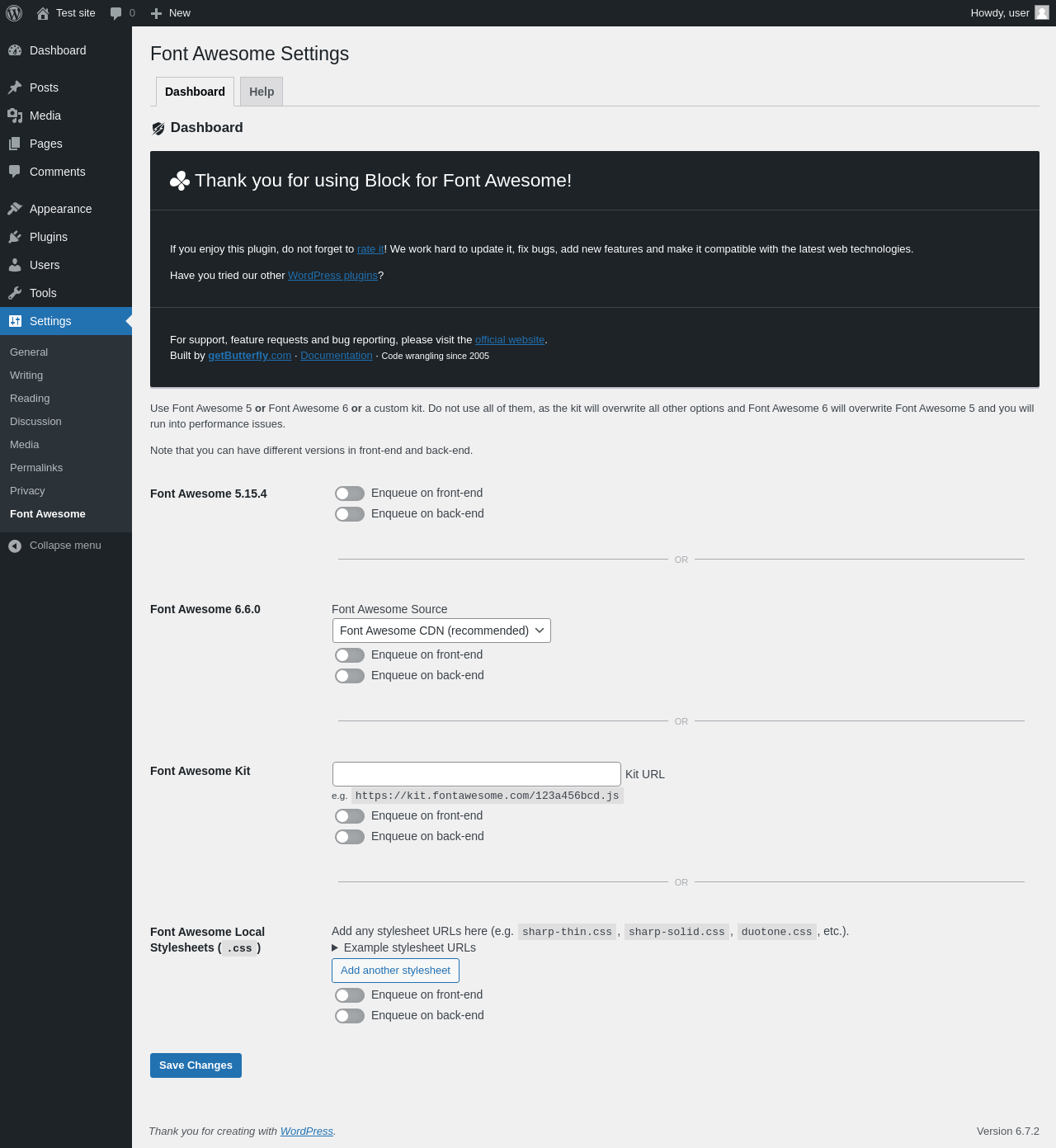The width and height of the screenshot is (1056, 1148).
Task: Click Add another stylesheet button
Action: (395, 971)
